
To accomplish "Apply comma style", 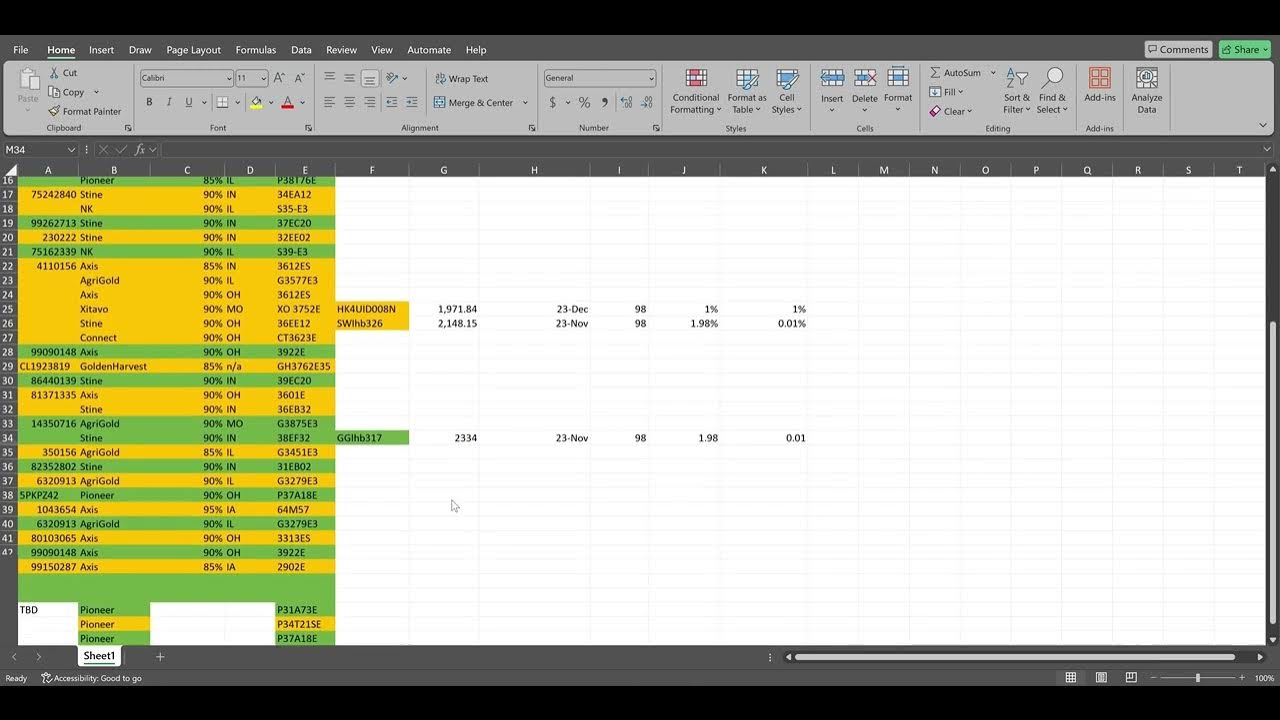I will point(604,102).
